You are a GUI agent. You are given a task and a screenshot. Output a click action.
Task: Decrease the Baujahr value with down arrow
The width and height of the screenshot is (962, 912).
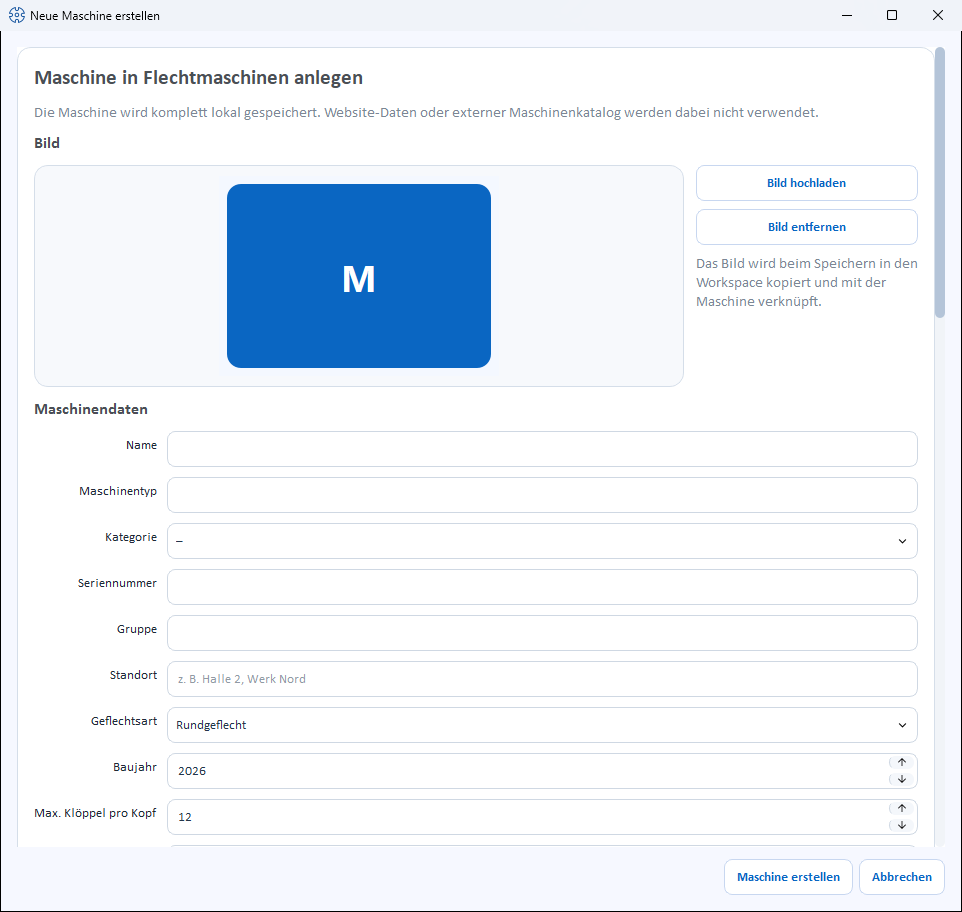901,780
